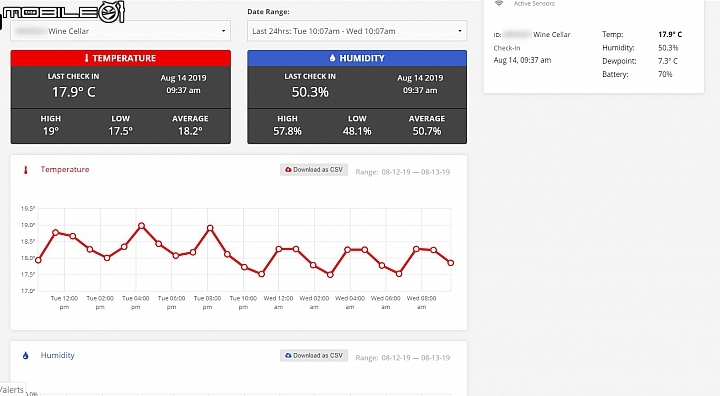Open the Wine Cellar sensor dropdown
This screenshot has height=396, width=720.
[x=120, y=31]
